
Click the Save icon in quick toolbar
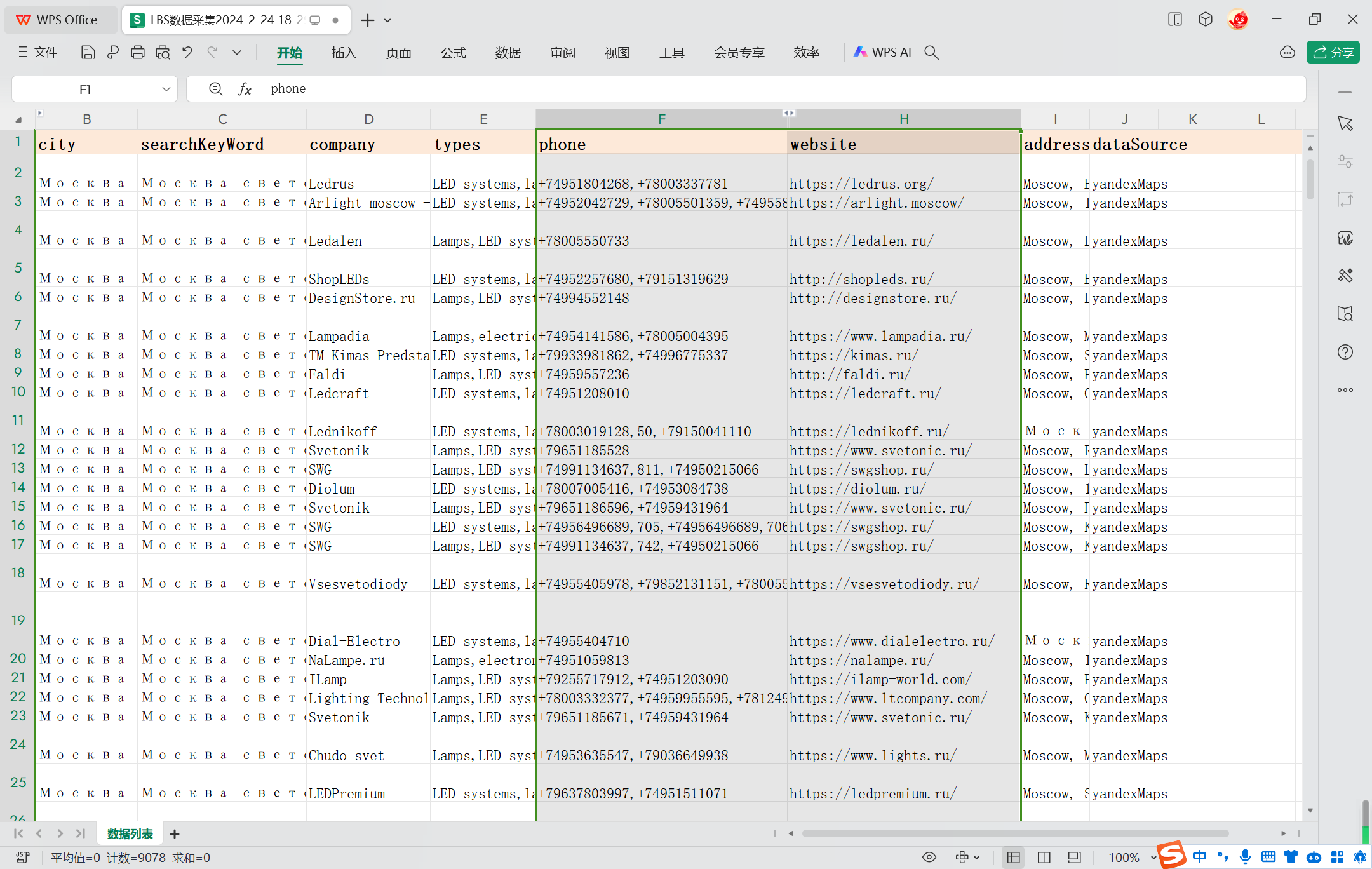pyautogui.click(x=88, y=53)
